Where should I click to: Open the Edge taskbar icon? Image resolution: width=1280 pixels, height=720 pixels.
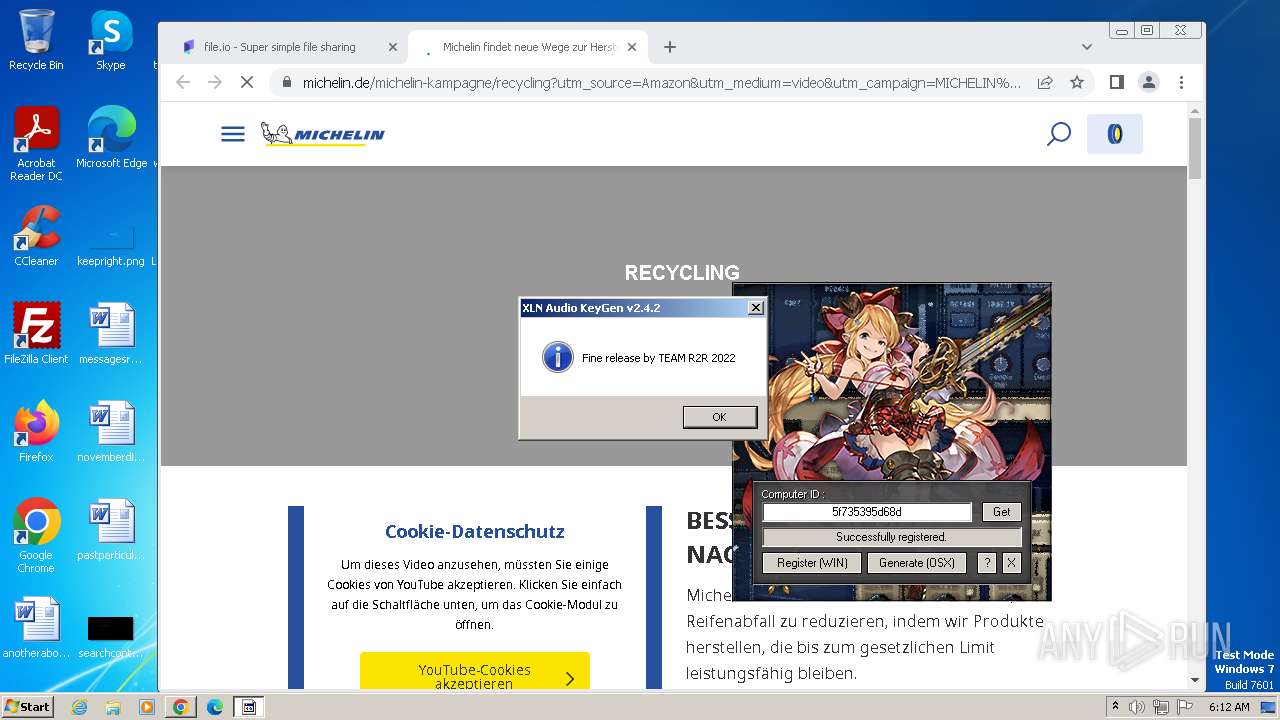pos(214,707)
